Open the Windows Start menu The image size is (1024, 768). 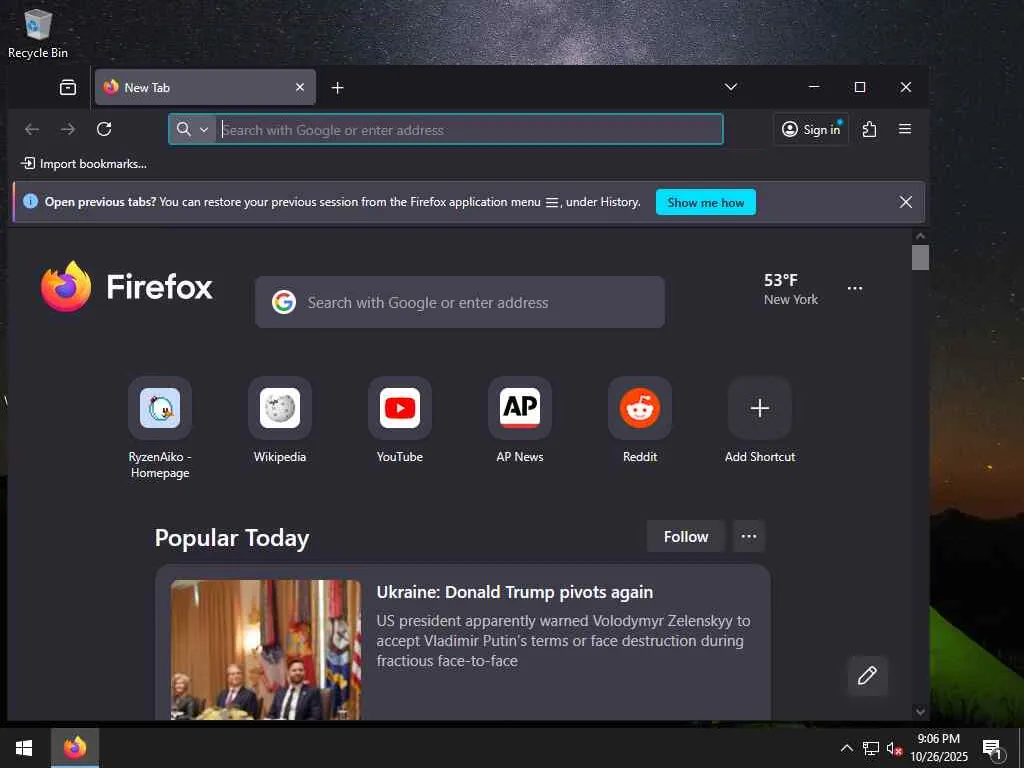coord(24,748)
